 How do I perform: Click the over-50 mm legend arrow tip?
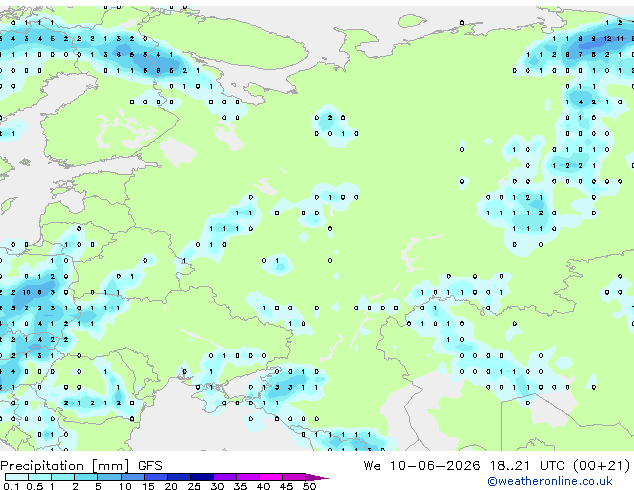pyautogui.click(x=317, y=478)
